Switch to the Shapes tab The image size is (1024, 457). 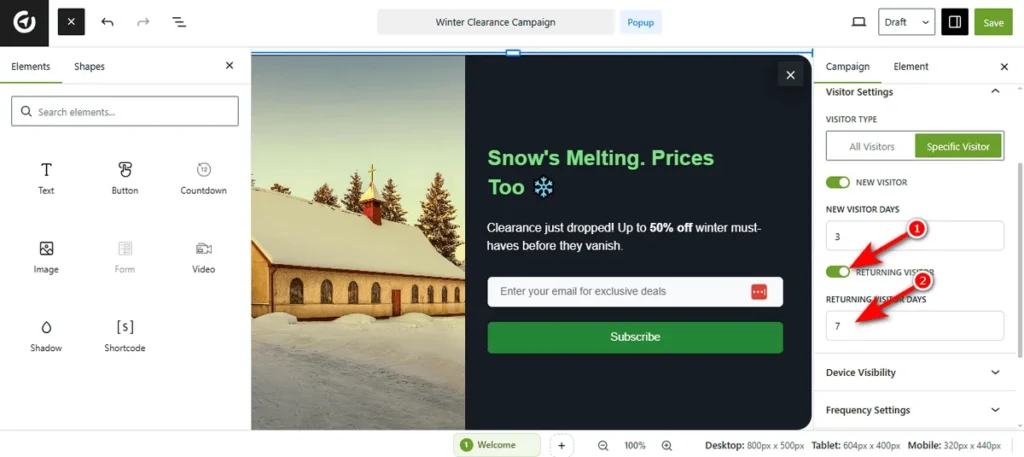89,66
